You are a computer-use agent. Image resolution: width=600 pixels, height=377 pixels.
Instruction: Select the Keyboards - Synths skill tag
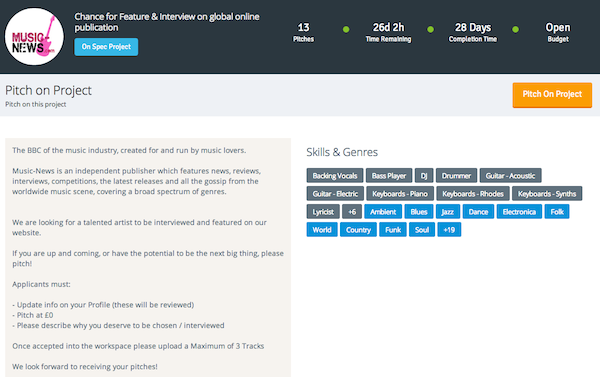pos(547,194)
